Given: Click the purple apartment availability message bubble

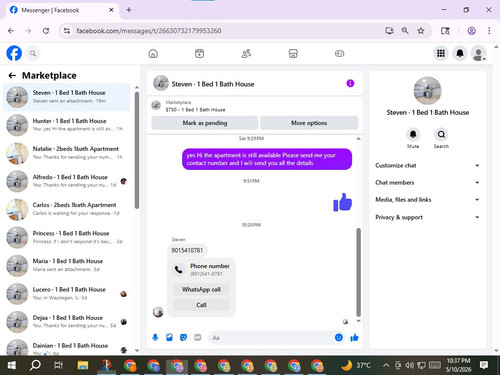Looking at the screenshot, I should [x=267, y=159].
